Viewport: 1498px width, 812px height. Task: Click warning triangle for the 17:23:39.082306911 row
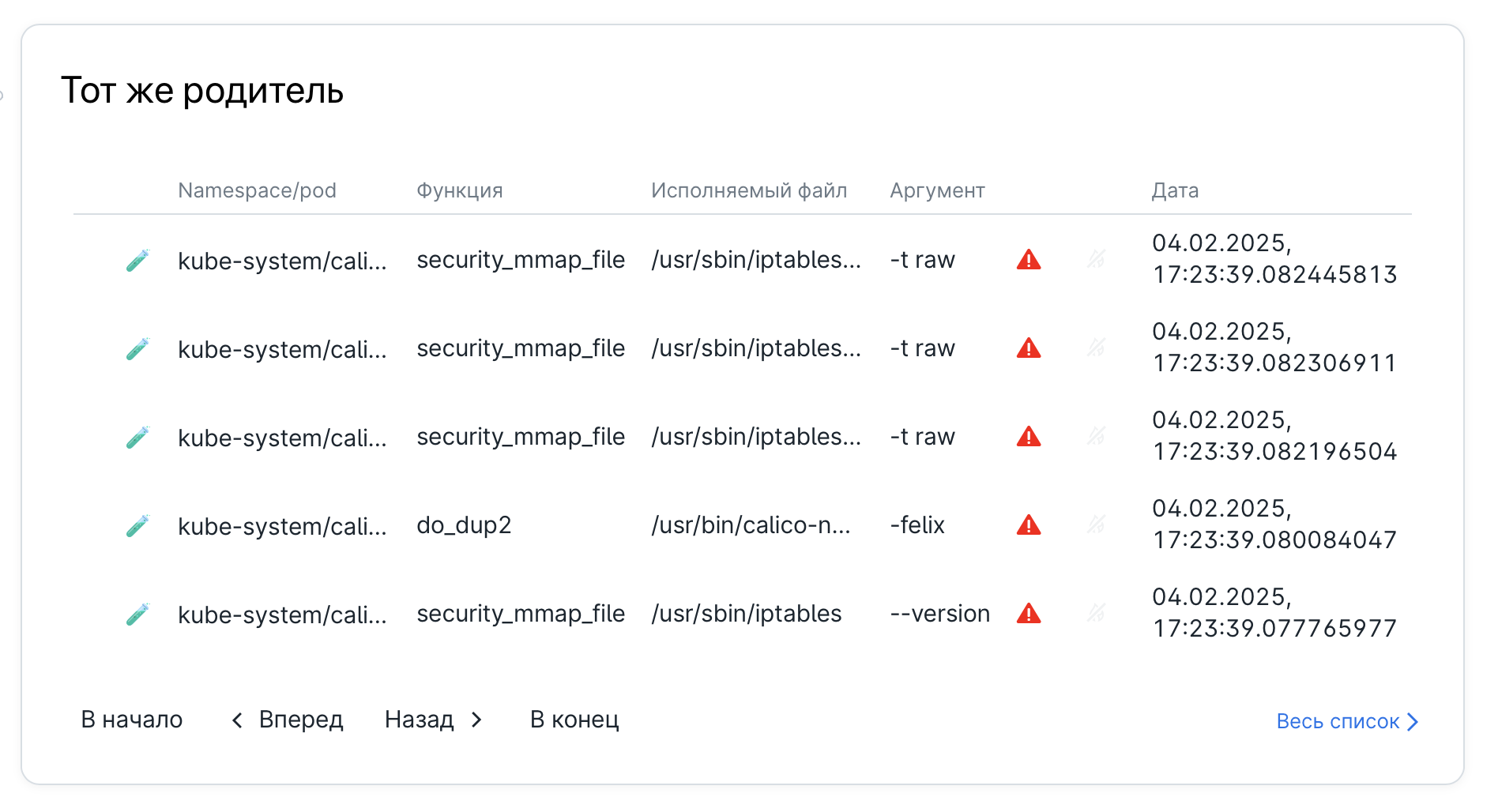tap(1029, 348)
